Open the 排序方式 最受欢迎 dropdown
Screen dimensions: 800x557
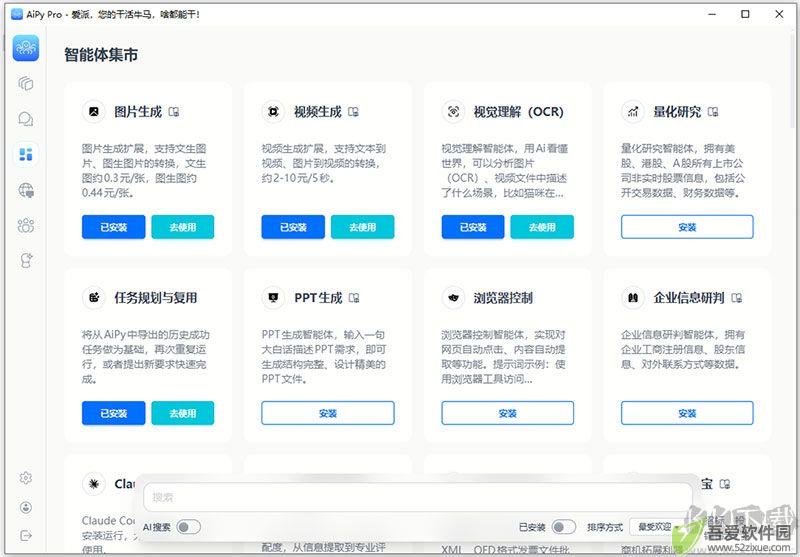coord(658,527)
